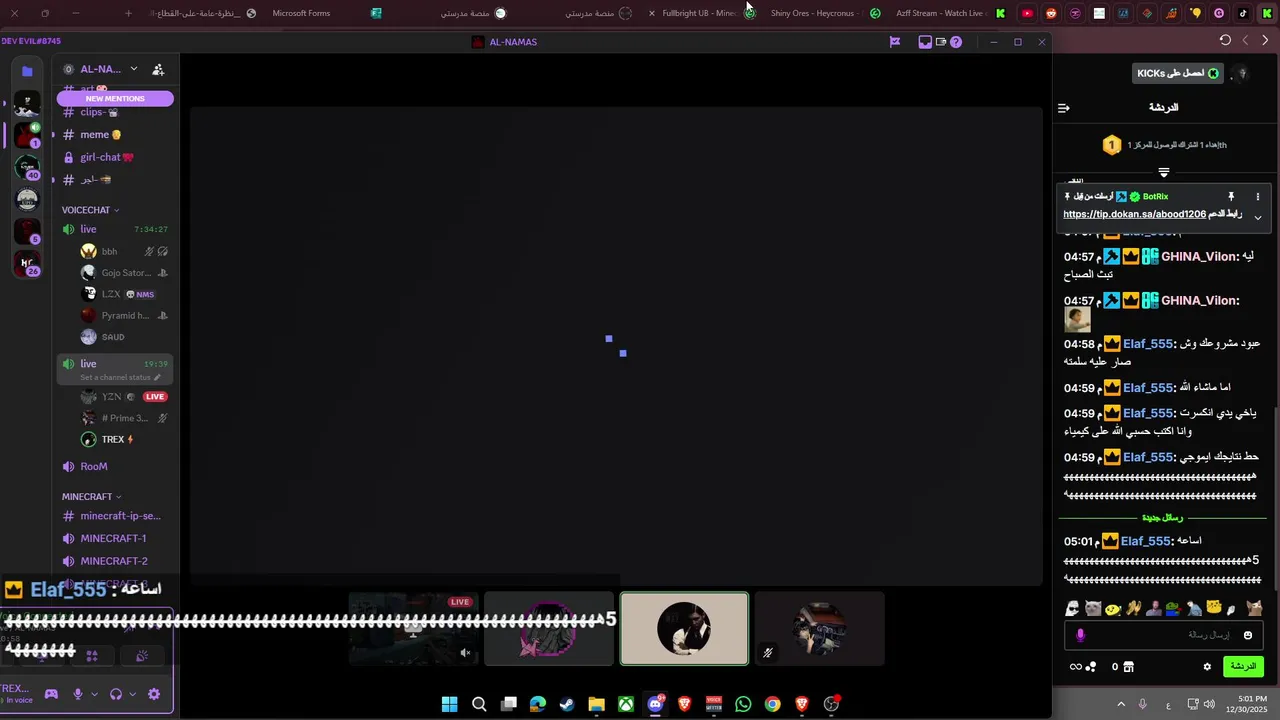Open the invite people icon beside AL-NA server name
The height and width of the screenshot is (720, 1280).
pos(158,69)
